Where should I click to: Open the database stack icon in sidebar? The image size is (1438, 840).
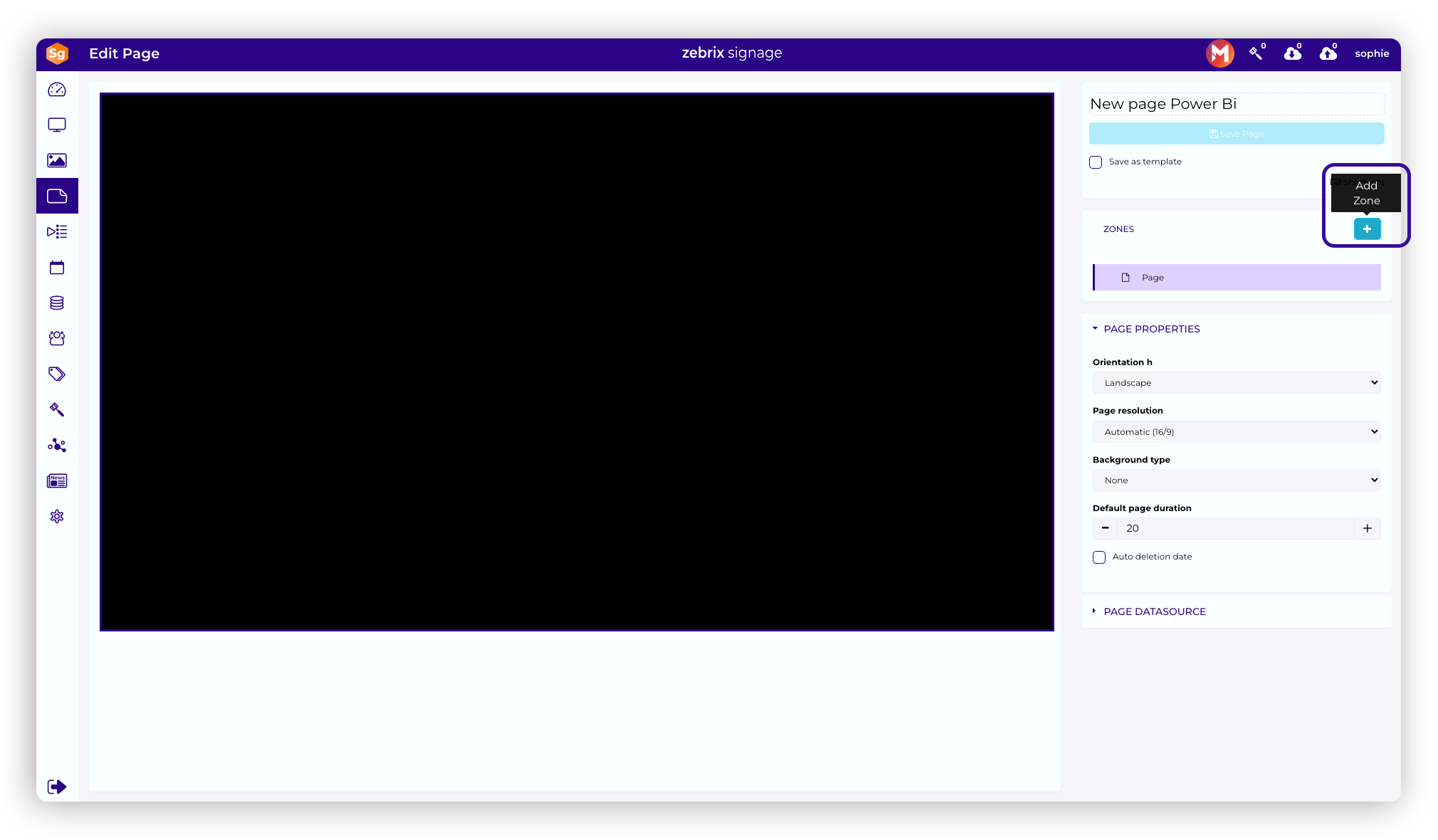point(57,303)
